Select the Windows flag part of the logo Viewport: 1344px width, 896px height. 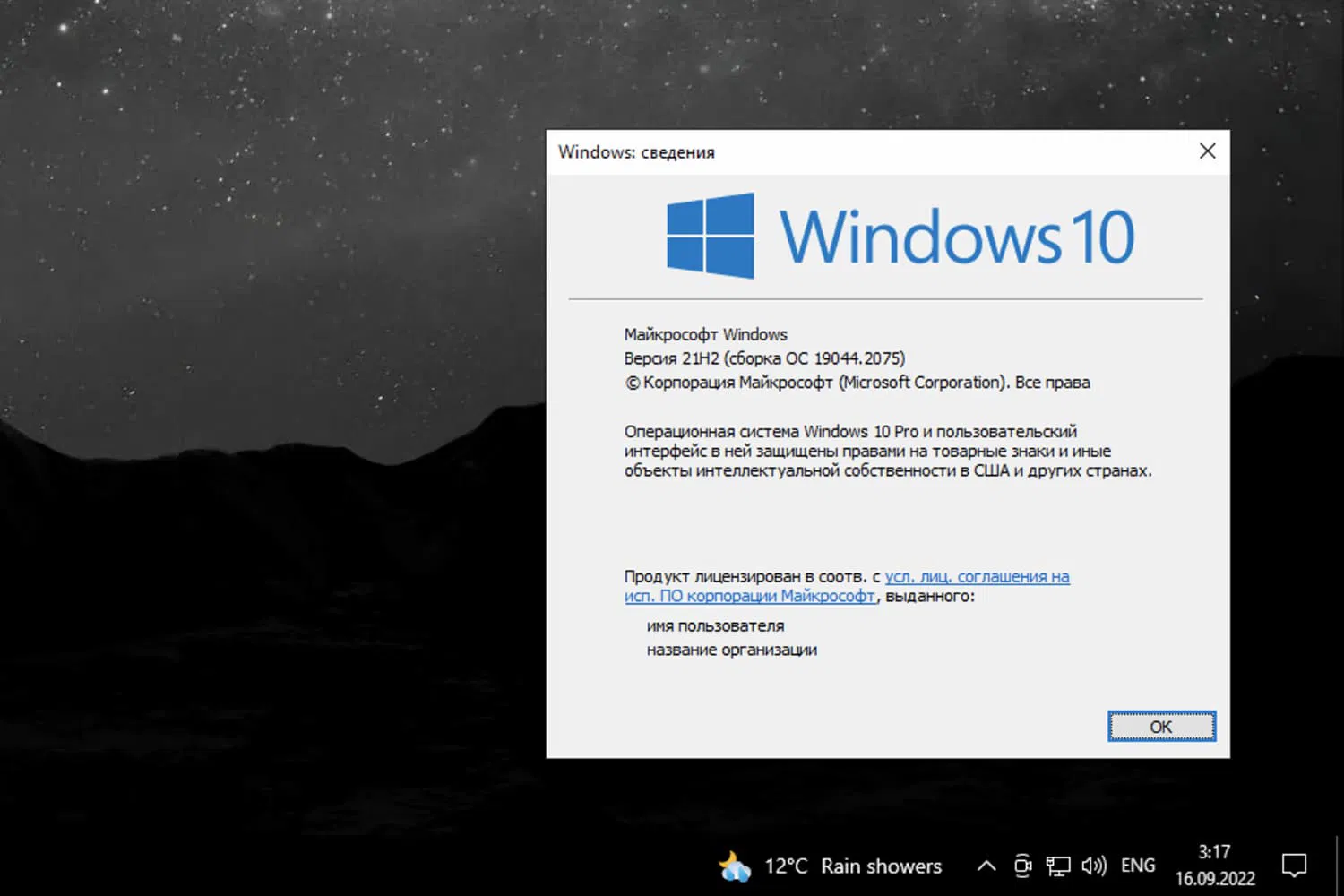point(711,235)
